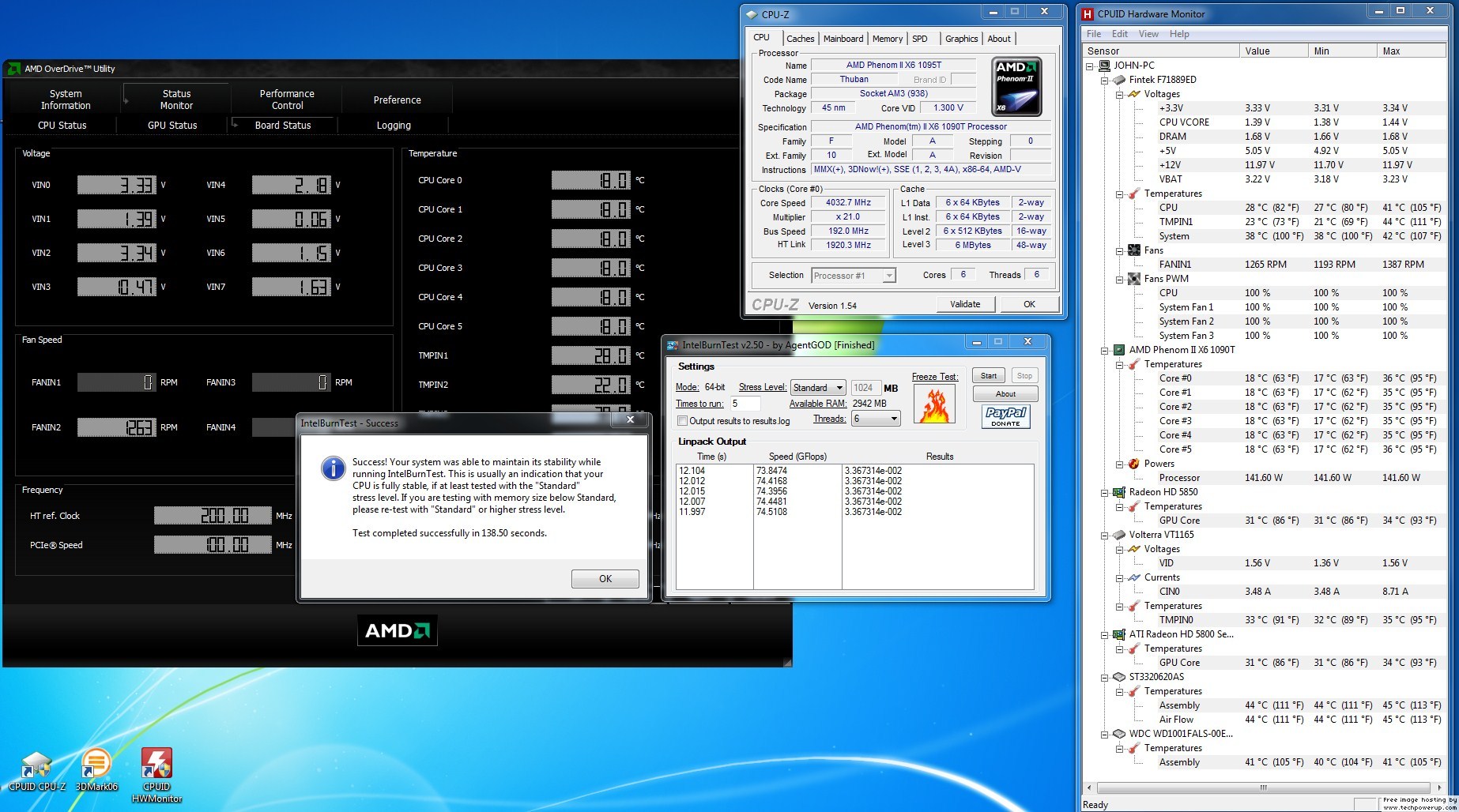Open the CPUID HWMonitor desktop shortcut

(x=156, y=776)
